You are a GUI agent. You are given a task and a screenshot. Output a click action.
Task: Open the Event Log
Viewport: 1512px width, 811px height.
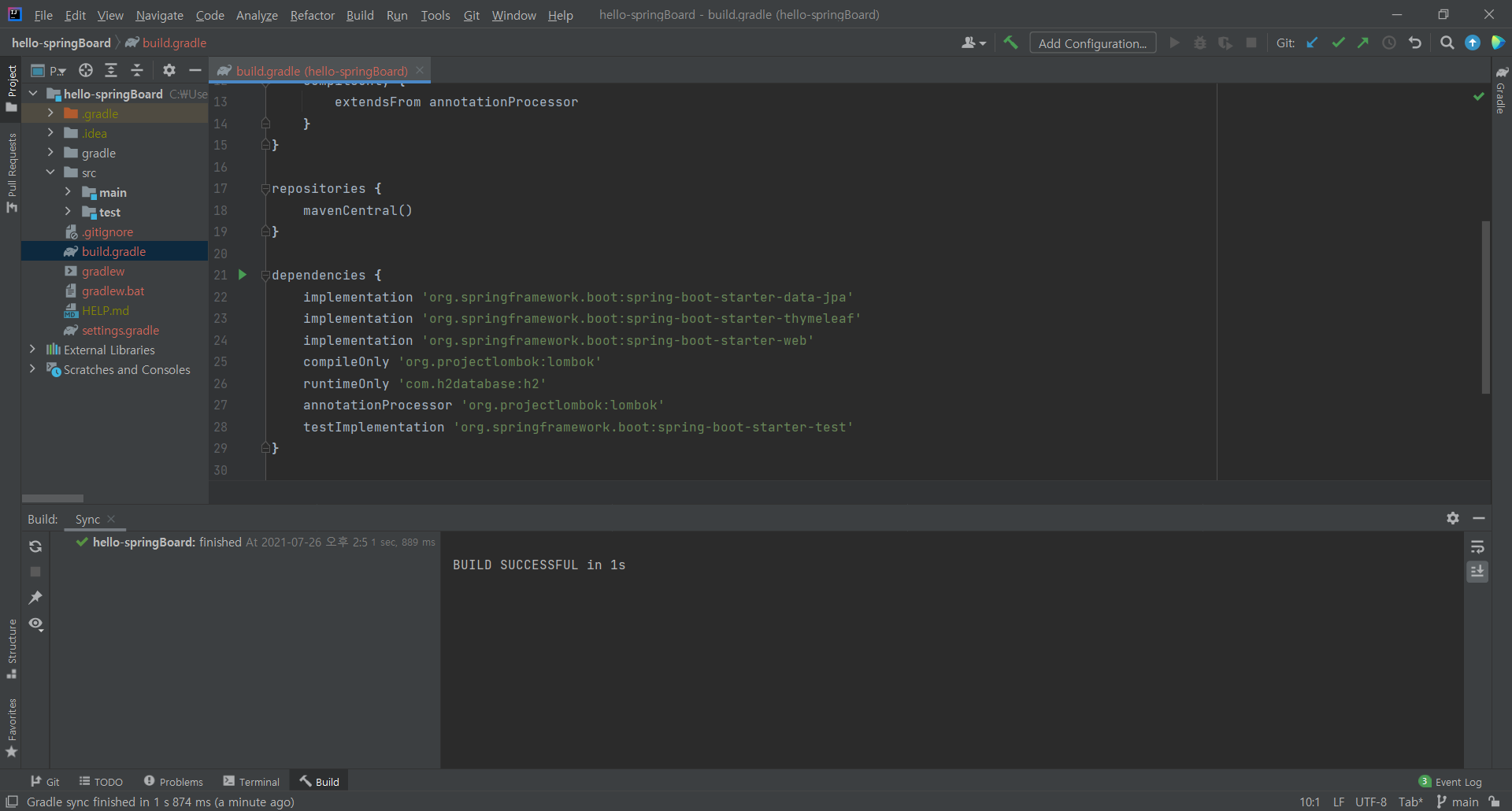pos(1450,781)
